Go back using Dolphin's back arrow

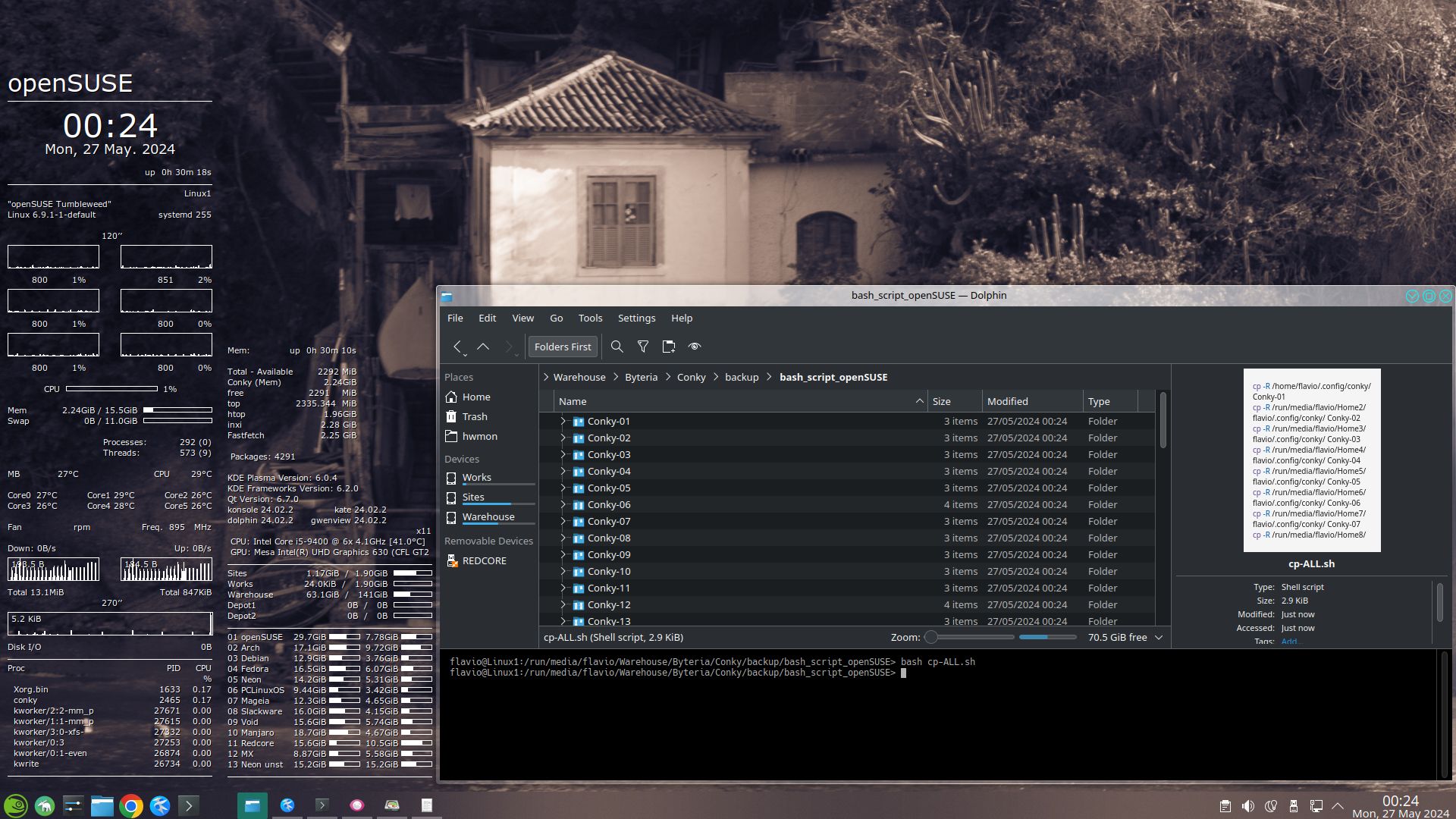coord(457,347)
